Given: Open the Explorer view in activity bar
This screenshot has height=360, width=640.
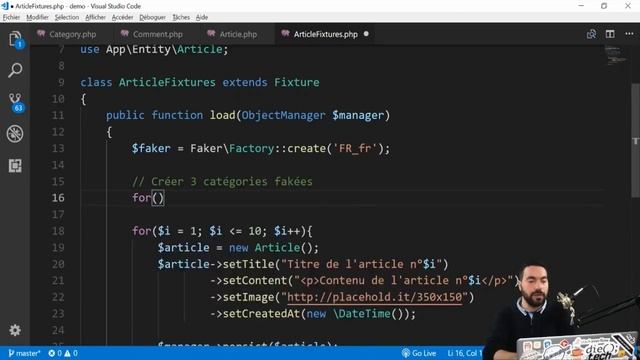Looking at the screenshot, I should pos(15,40).
